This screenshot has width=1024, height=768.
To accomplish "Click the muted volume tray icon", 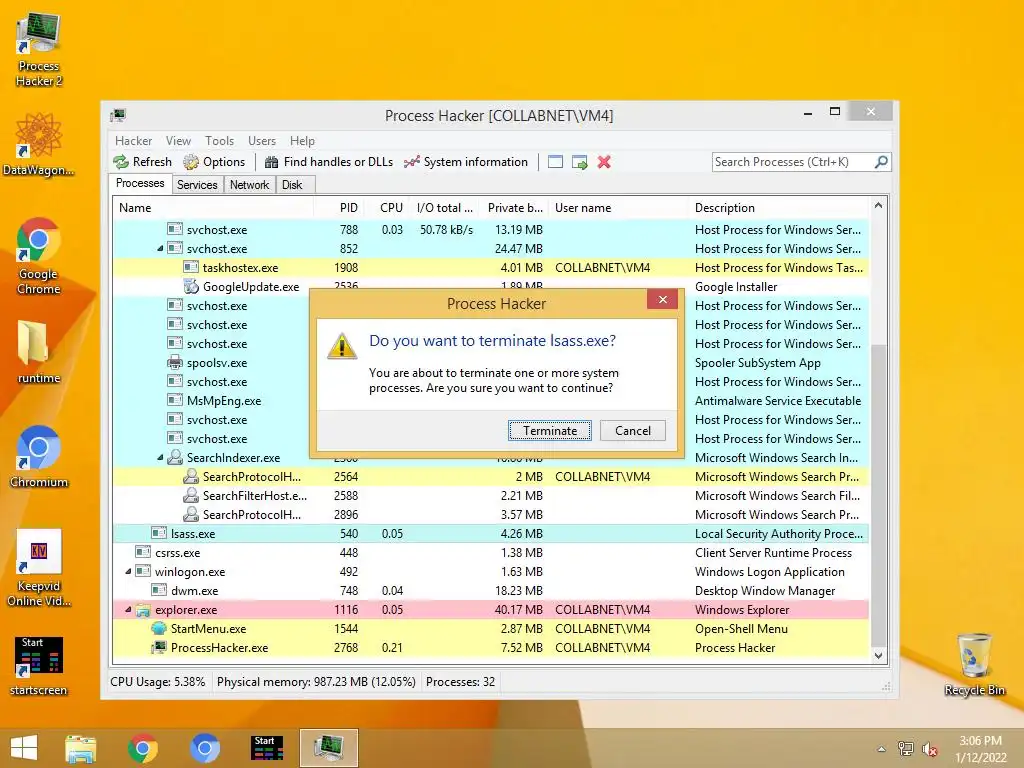I will (x=930, y=749).
